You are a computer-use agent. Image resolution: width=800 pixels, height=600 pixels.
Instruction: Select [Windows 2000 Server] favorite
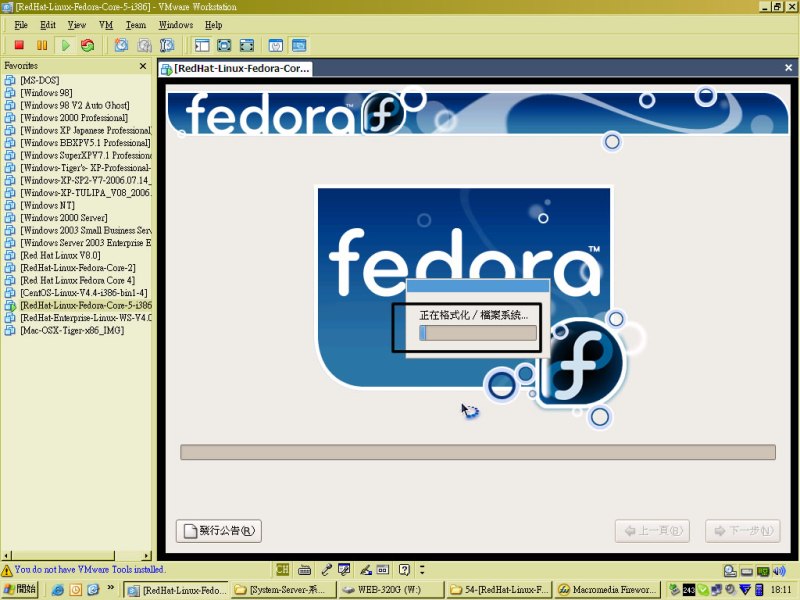(64, 218)
